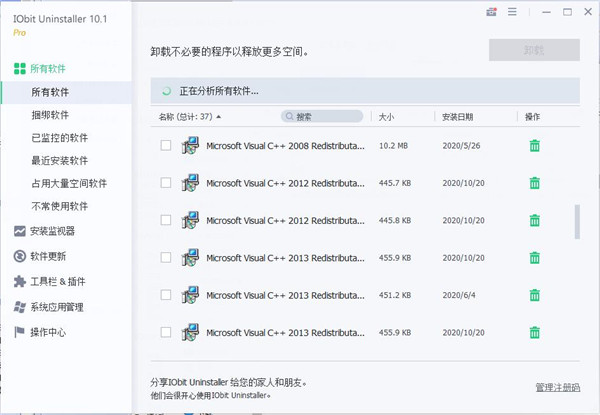600x415 pixels.
Task: Click program icon of the 445.7 KB row
Action: pyautogui.click(x=190, y=183)
